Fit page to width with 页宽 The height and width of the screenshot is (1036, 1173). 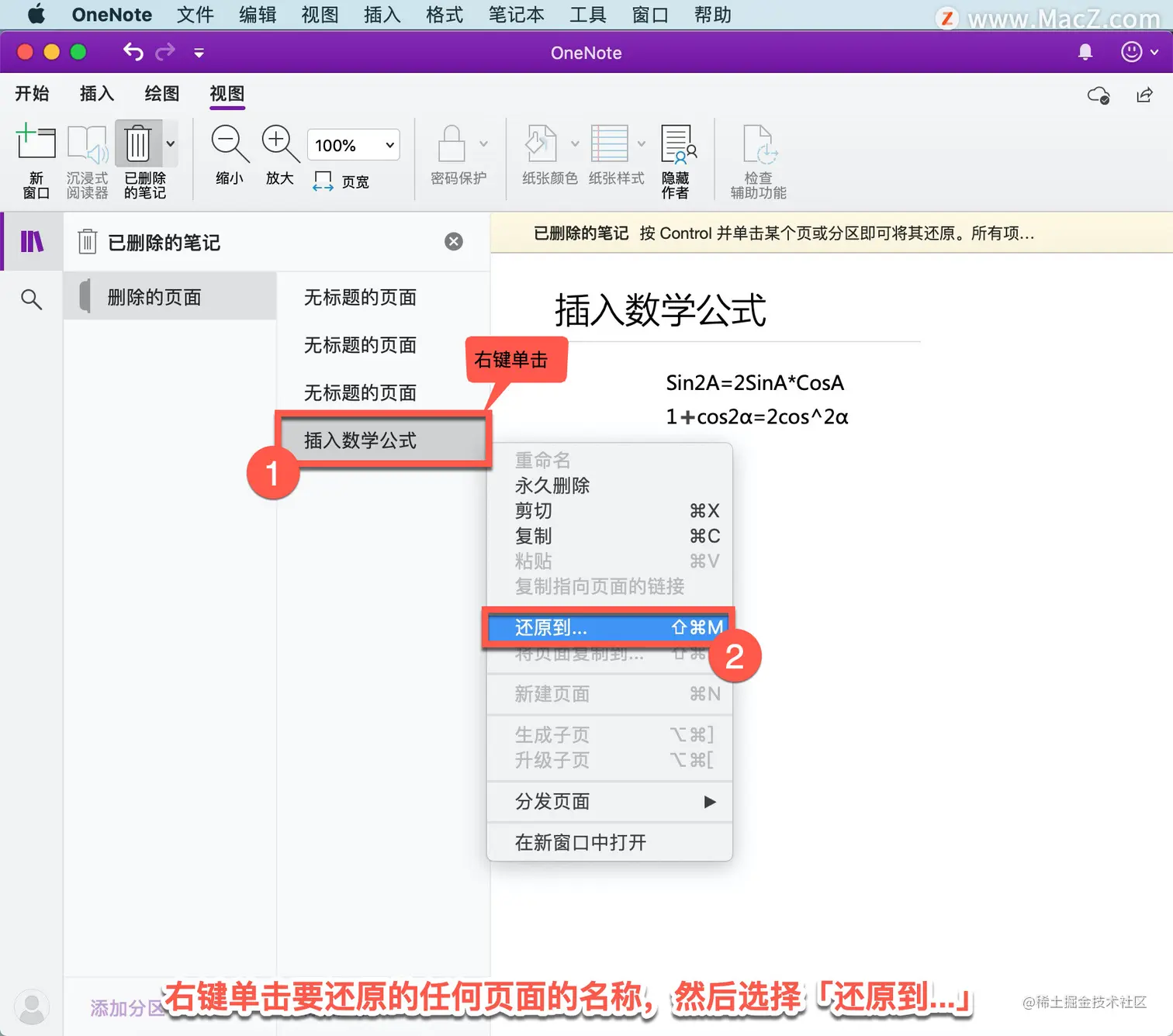point(341,181)
